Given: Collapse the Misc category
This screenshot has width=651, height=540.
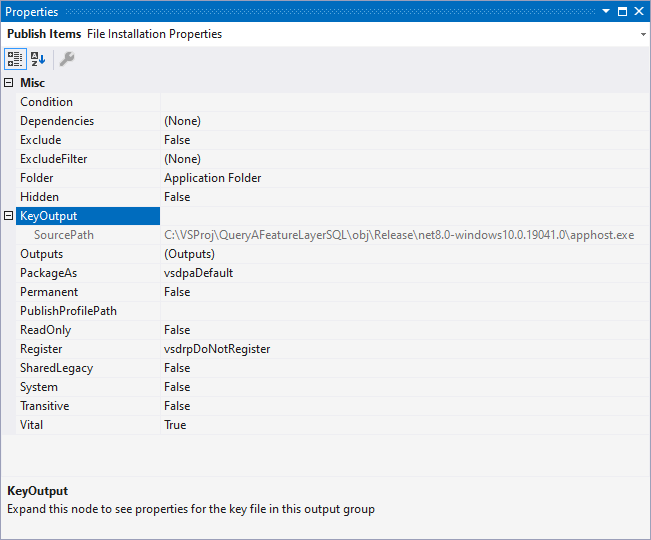Looking at the screenshot, I should [x=9, y=83].
